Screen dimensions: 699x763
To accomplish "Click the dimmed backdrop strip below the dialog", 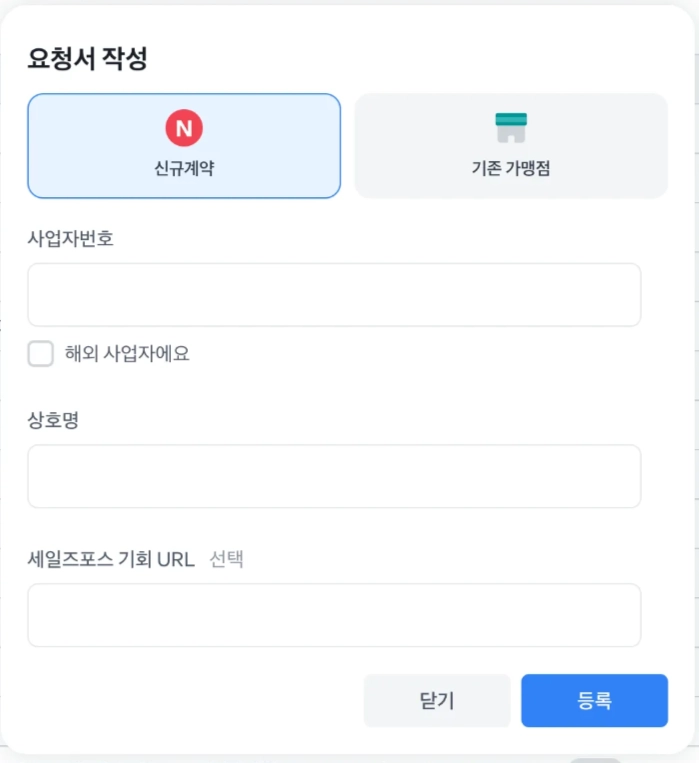I will tap(300, 759).
